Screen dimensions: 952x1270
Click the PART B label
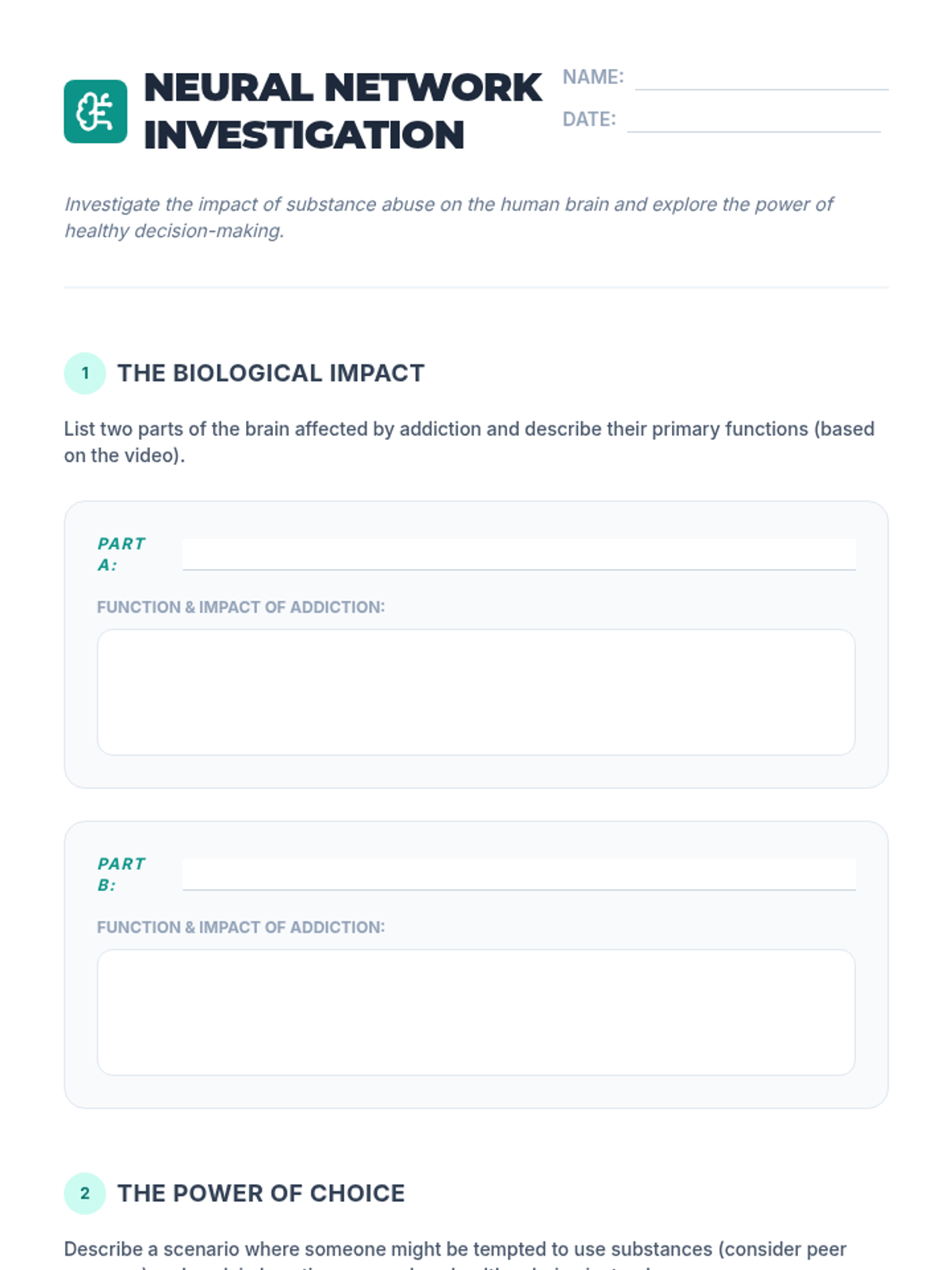click(x=121, y=874)
